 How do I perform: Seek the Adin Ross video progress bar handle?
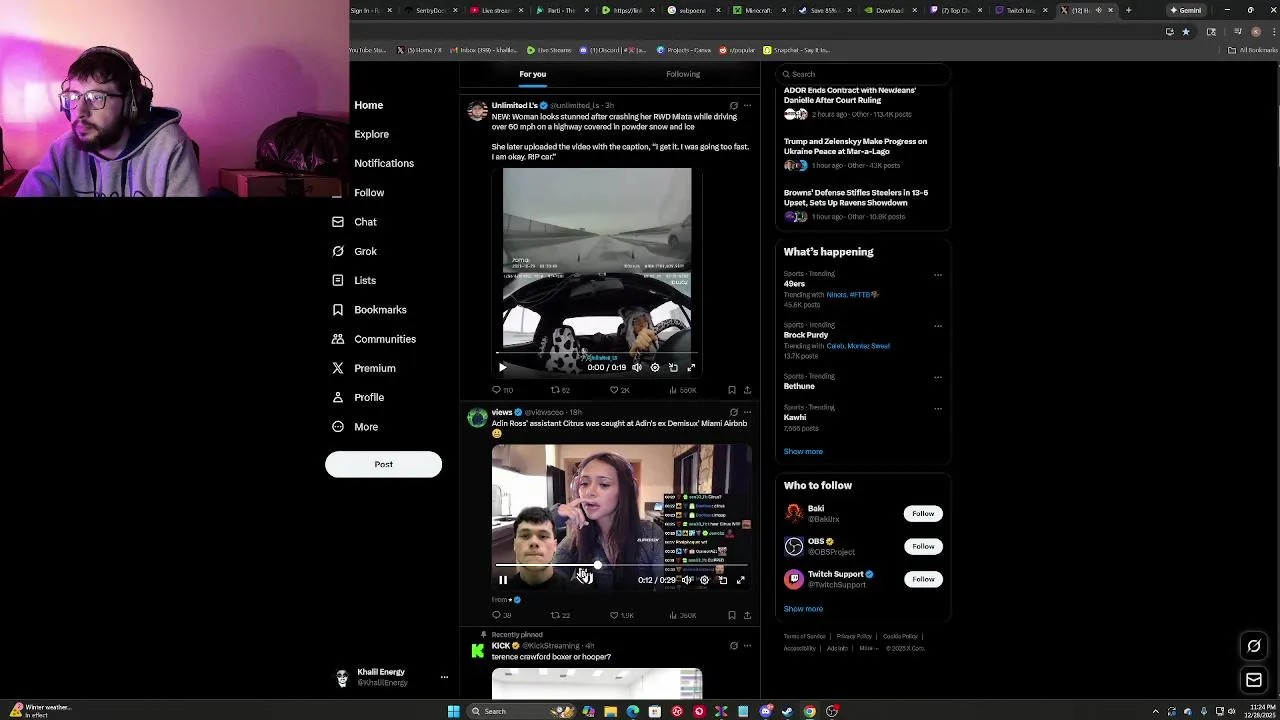pyautogui.click(x=598, y=566)
